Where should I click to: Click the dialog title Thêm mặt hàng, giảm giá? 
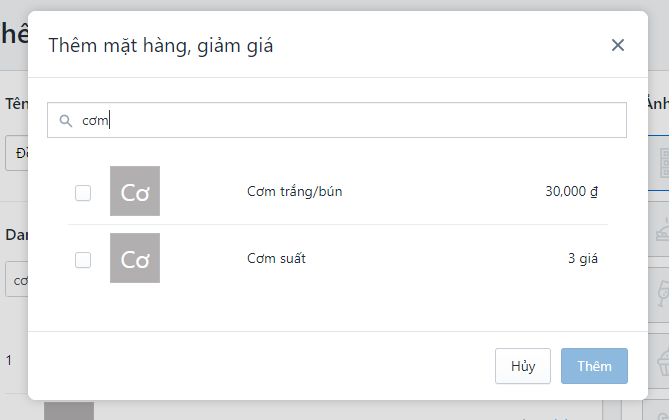(160, 46)
